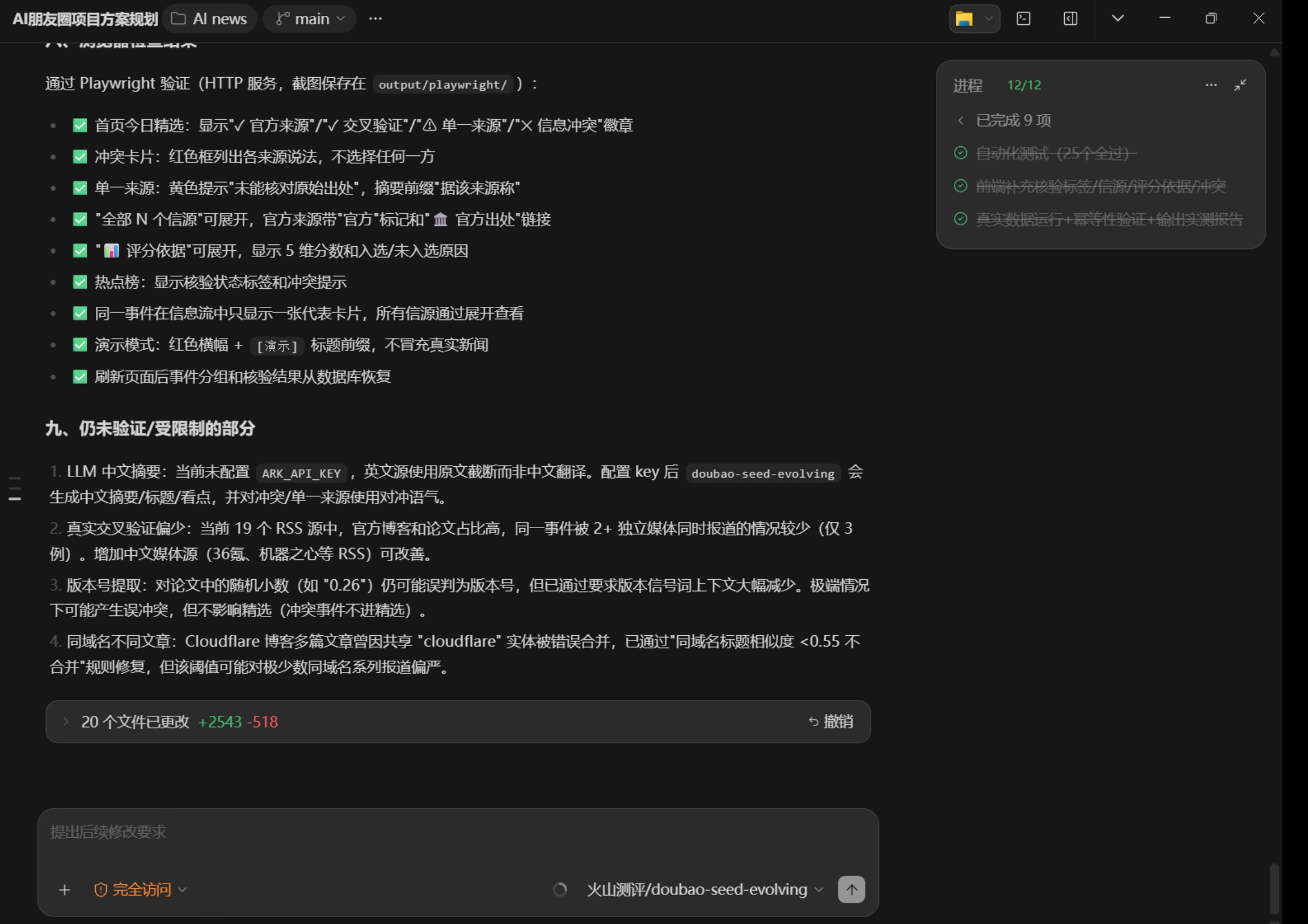The height and width of the screenshot is (924, 1308).
Task: Minimize the application window
Action: point(1165,18)
